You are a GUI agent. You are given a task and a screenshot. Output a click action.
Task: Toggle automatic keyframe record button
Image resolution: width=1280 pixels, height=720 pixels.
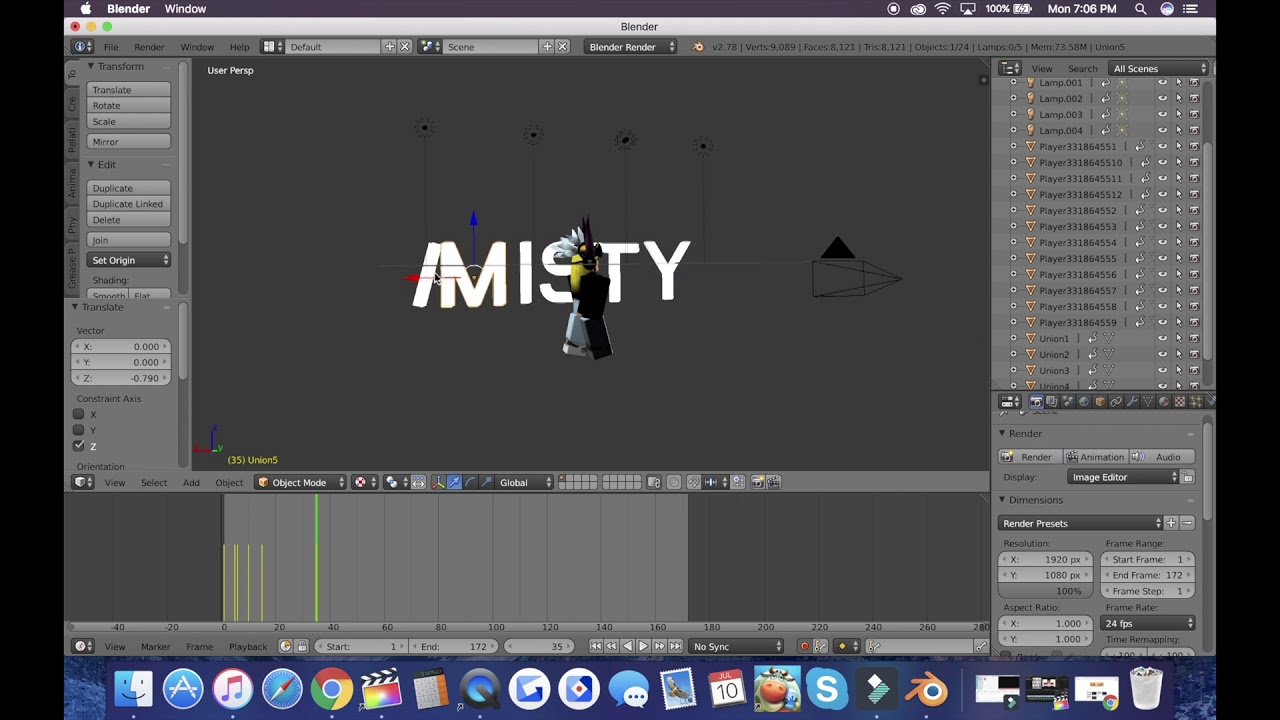point(804,646)
